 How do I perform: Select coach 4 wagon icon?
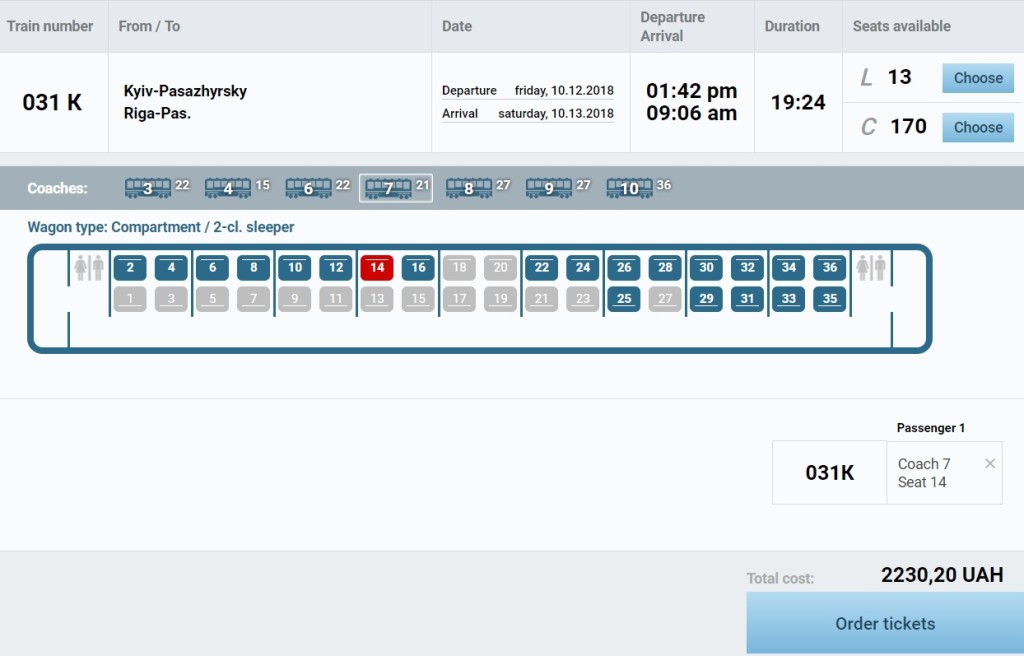[228, 188]
